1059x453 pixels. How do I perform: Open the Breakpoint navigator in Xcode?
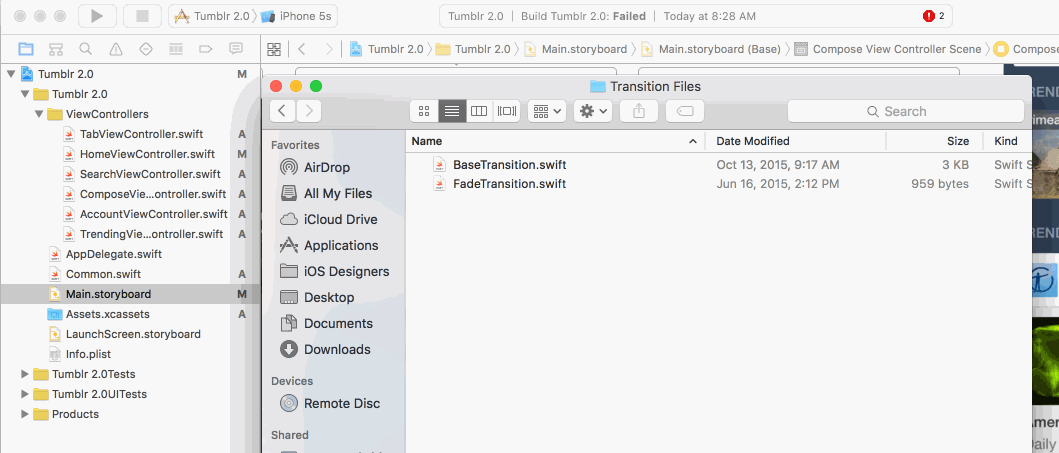206,49
